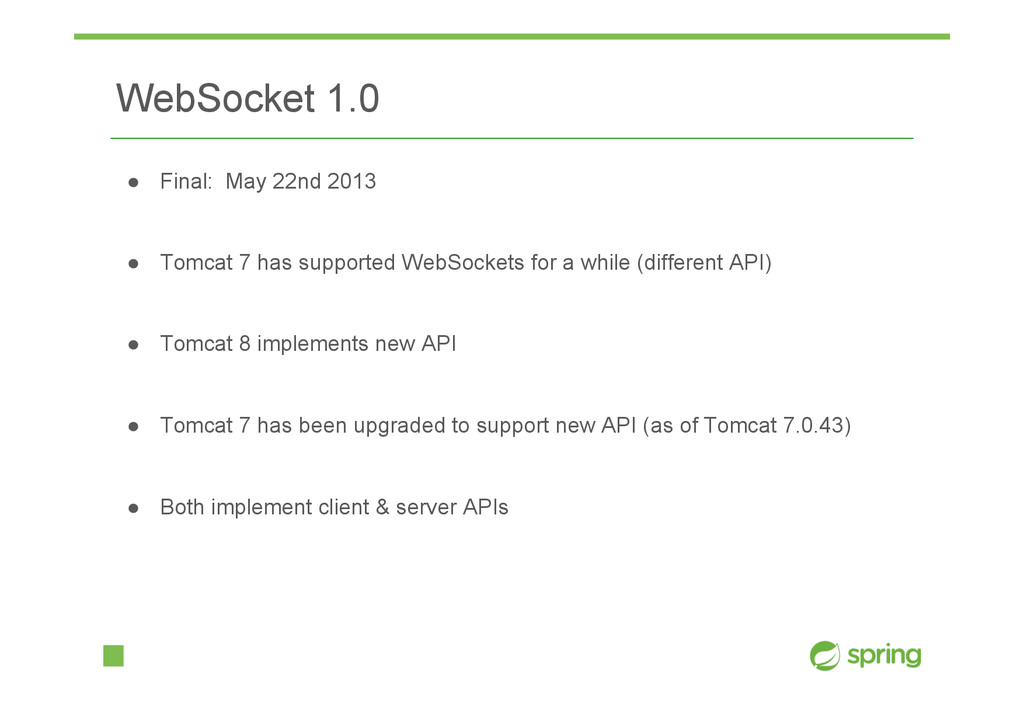Click text about Tomcat 7 supported WebSockets
1024x724 pixels.
click(x=466, y=262)
